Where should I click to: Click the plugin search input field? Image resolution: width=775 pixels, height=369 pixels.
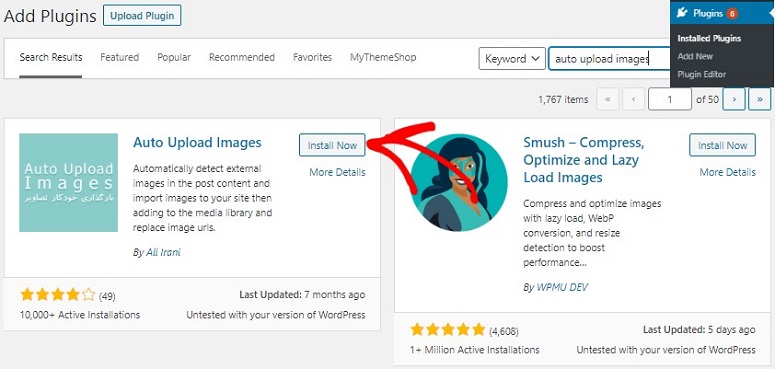[x=609, y=59]
